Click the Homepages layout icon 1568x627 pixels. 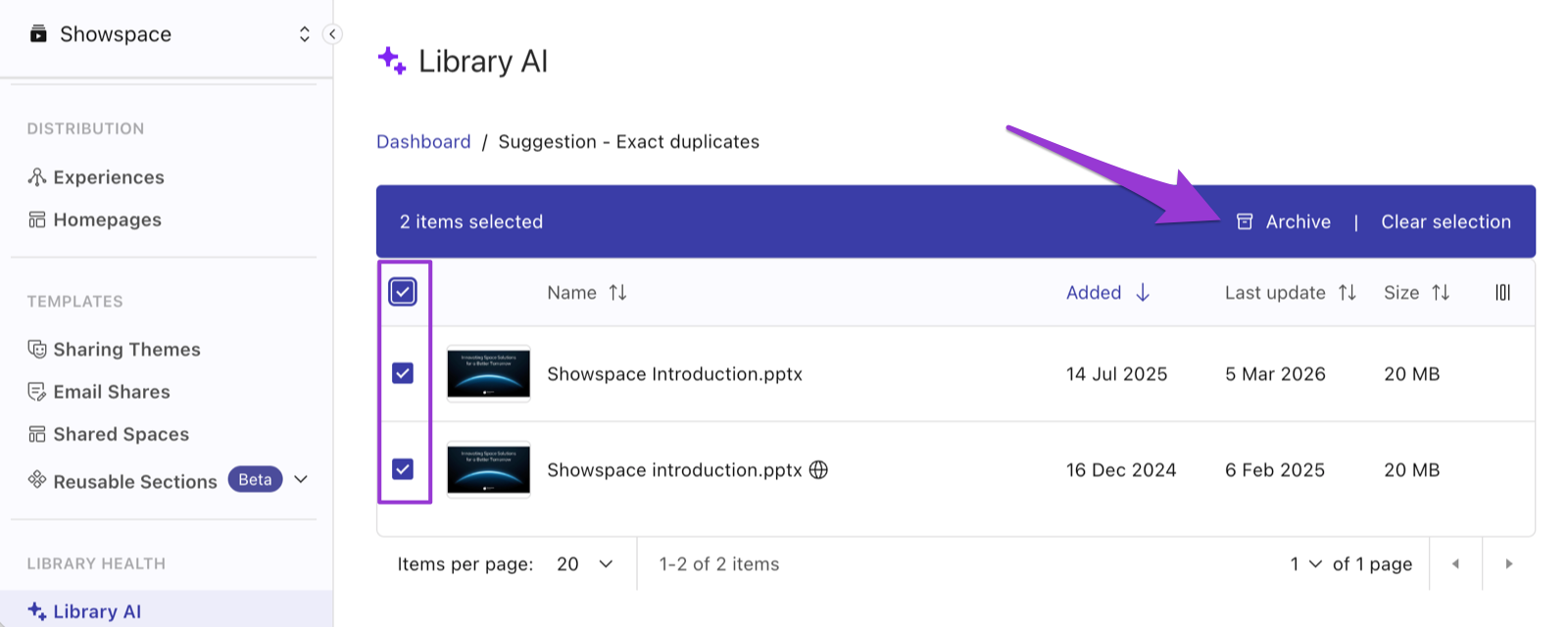point(37,219)
